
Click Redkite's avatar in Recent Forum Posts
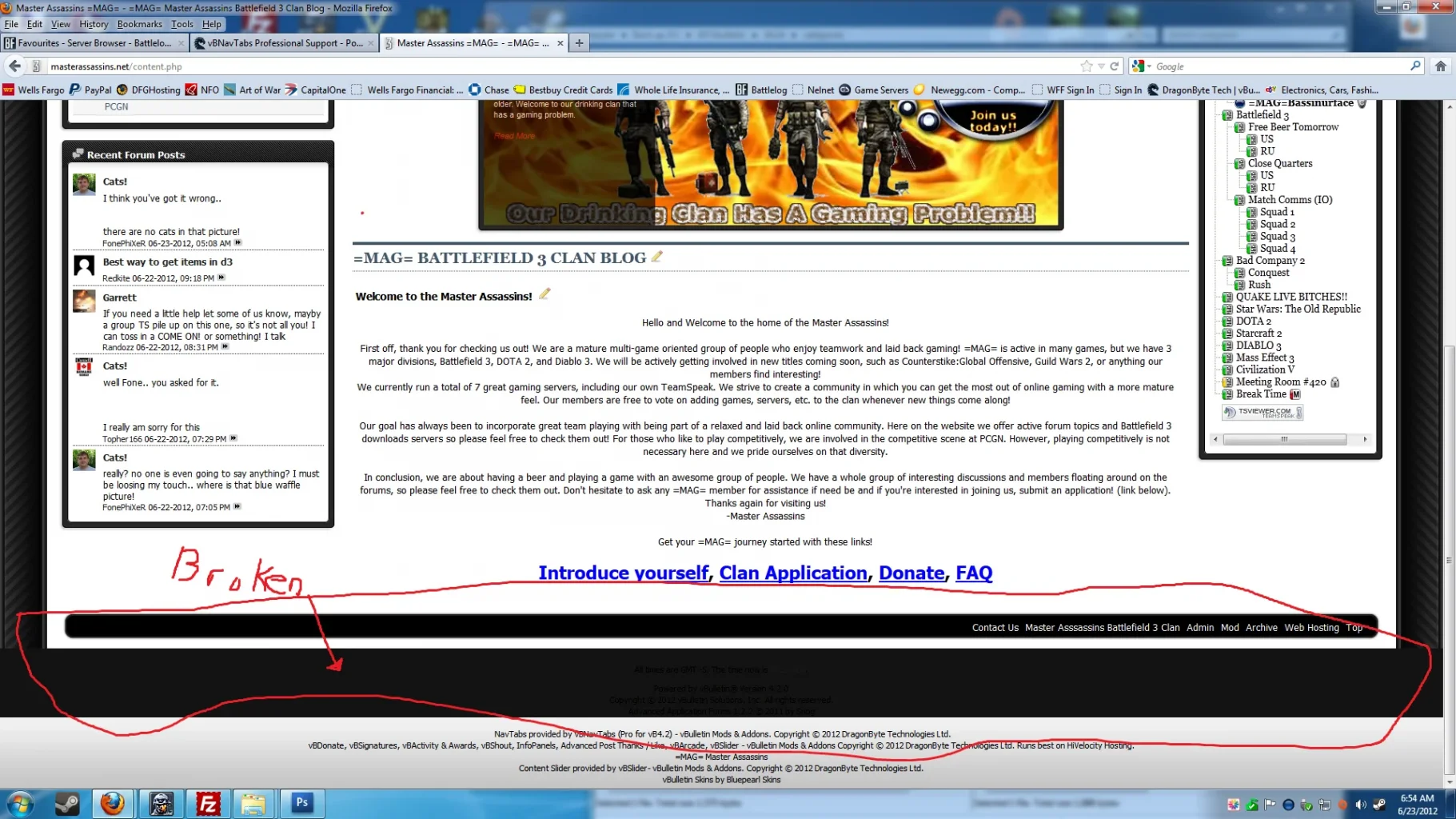pos(84,266)
